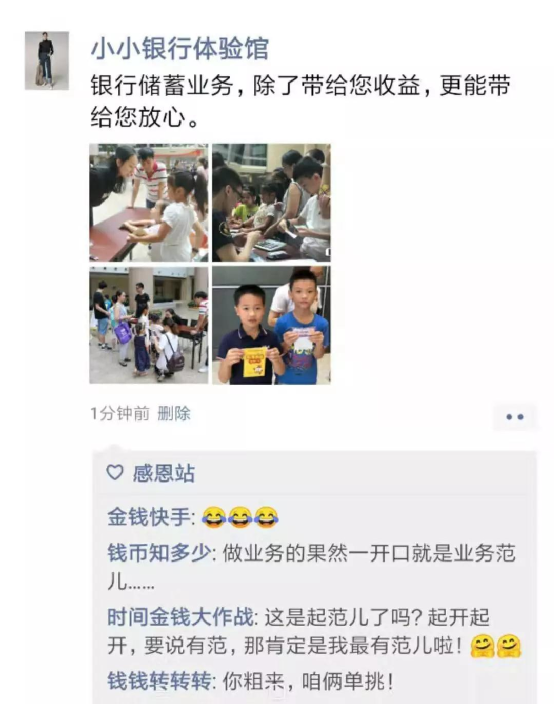The height and width of the screenshot is (704, 554).
Task: Open commenter 金钱快手's profile
Action: coord(149,517)
